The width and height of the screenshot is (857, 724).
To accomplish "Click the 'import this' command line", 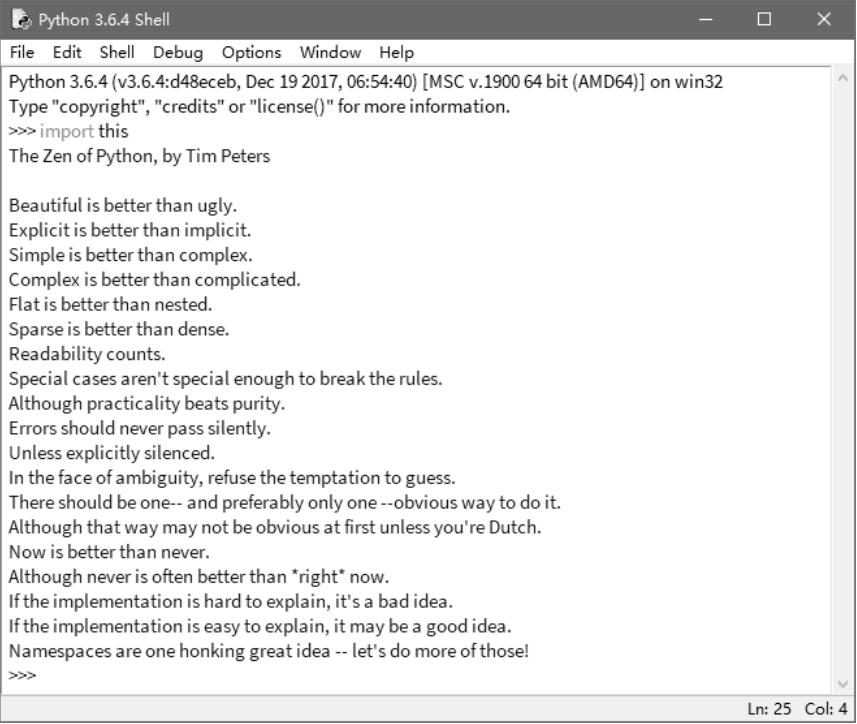I will (84, 131).
